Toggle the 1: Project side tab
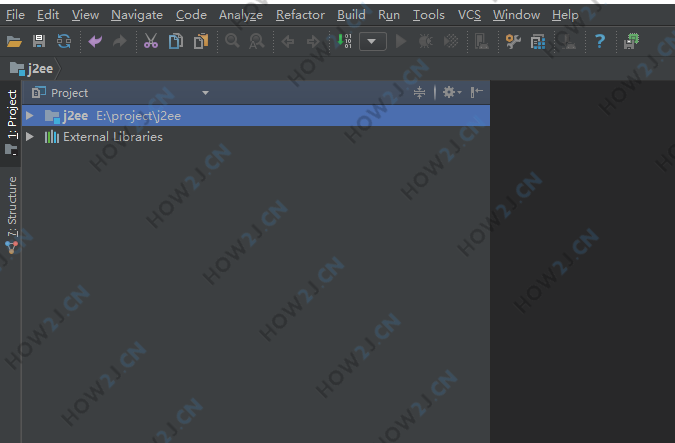 tap(11, 122)
